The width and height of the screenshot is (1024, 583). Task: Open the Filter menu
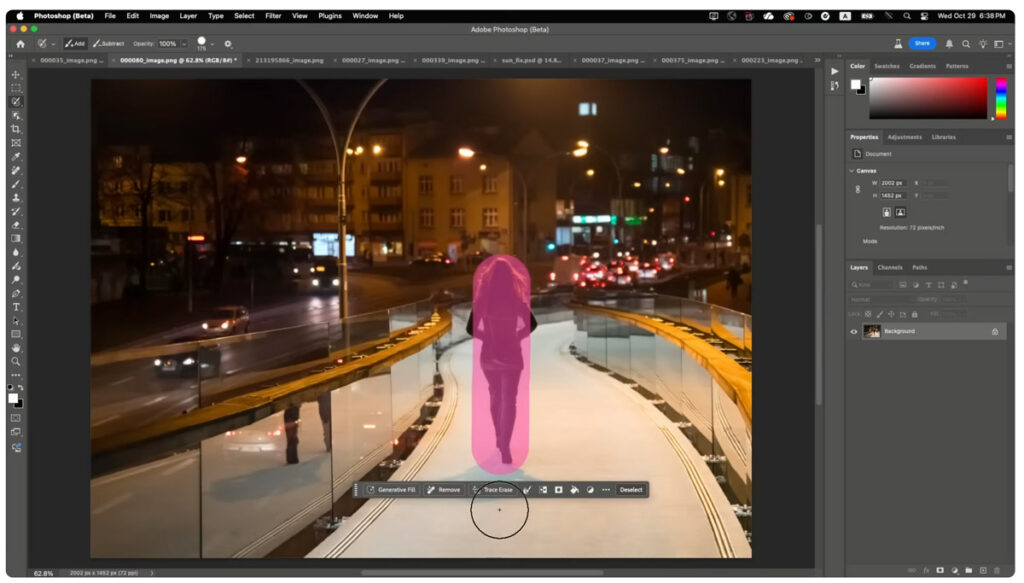[x=273, y=16]
